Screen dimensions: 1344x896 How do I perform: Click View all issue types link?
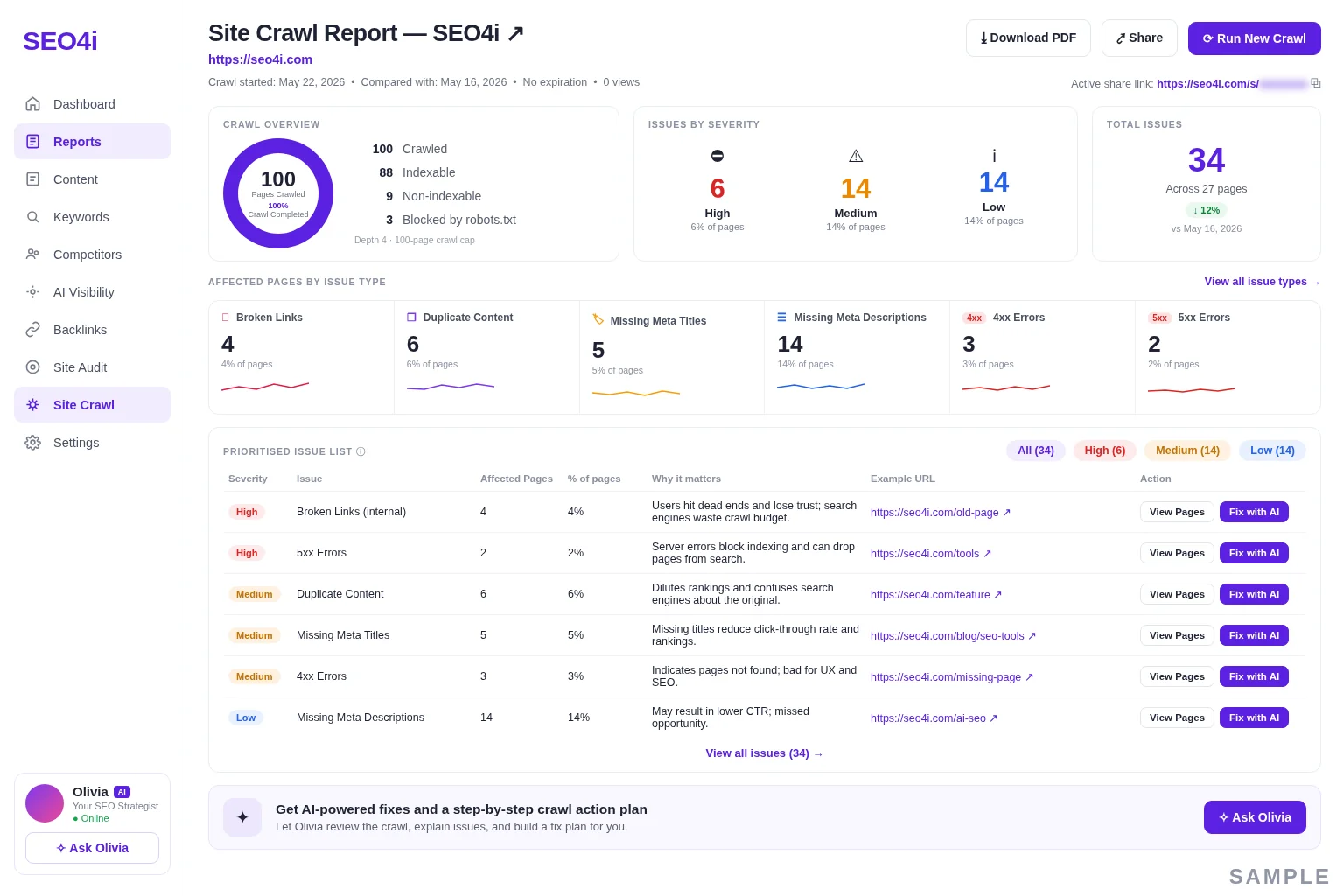pyautogui.click(x=1262, y=282)
